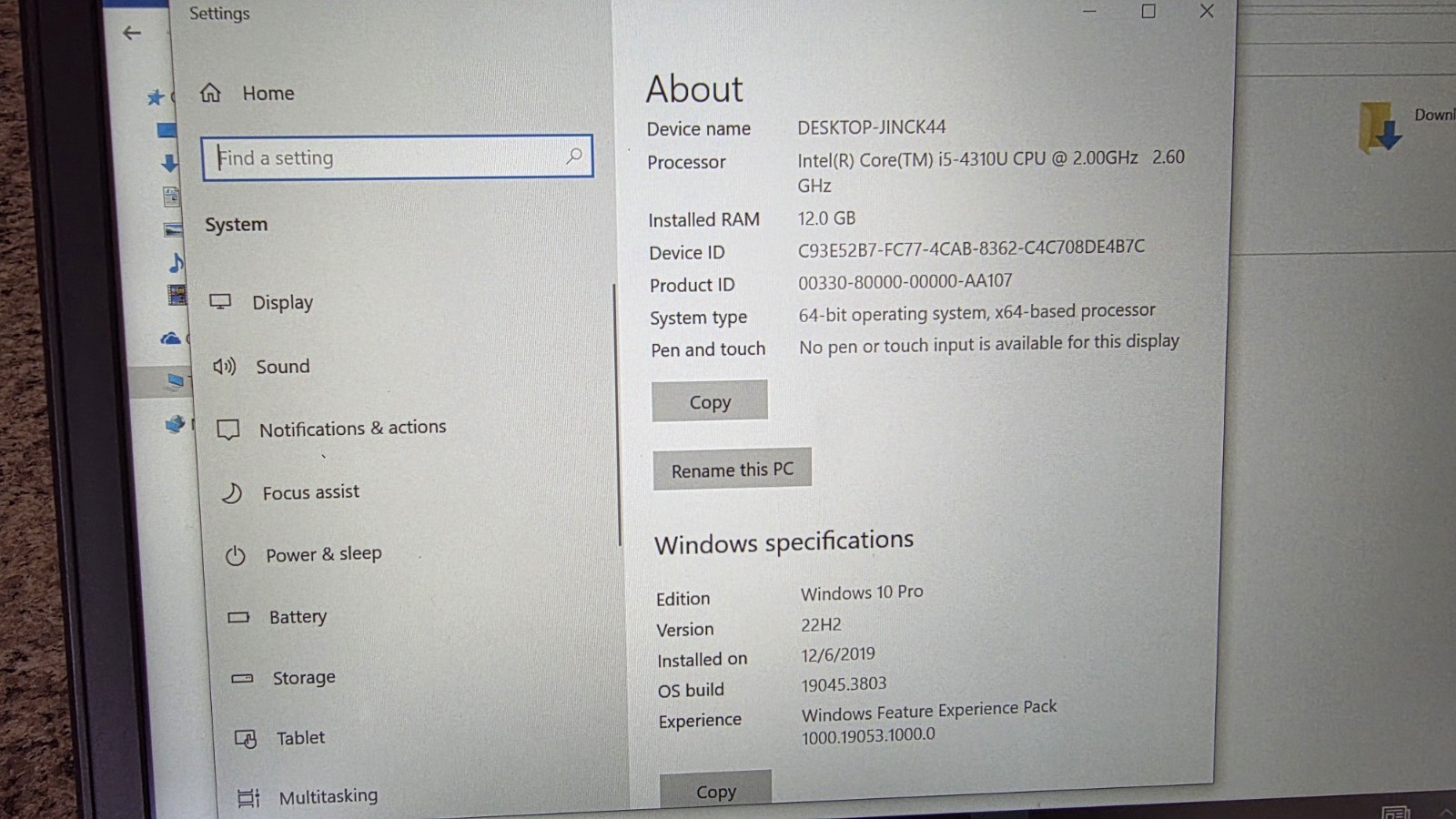Click the Notifications & actions icon
Viewport: 1456px width, 819px height.
click(228, 430)
